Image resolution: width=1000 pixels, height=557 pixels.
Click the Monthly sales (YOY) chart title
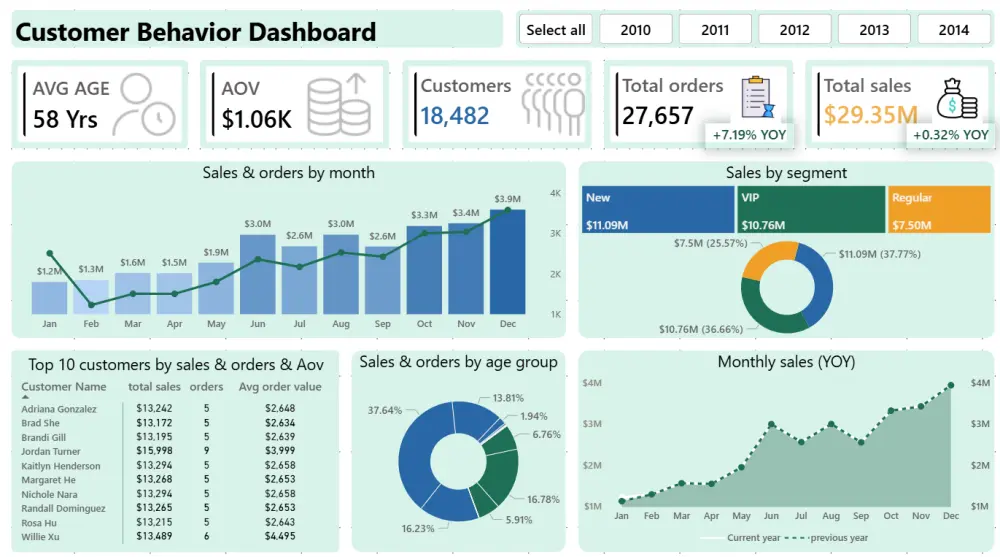click(x=786, y=362)
